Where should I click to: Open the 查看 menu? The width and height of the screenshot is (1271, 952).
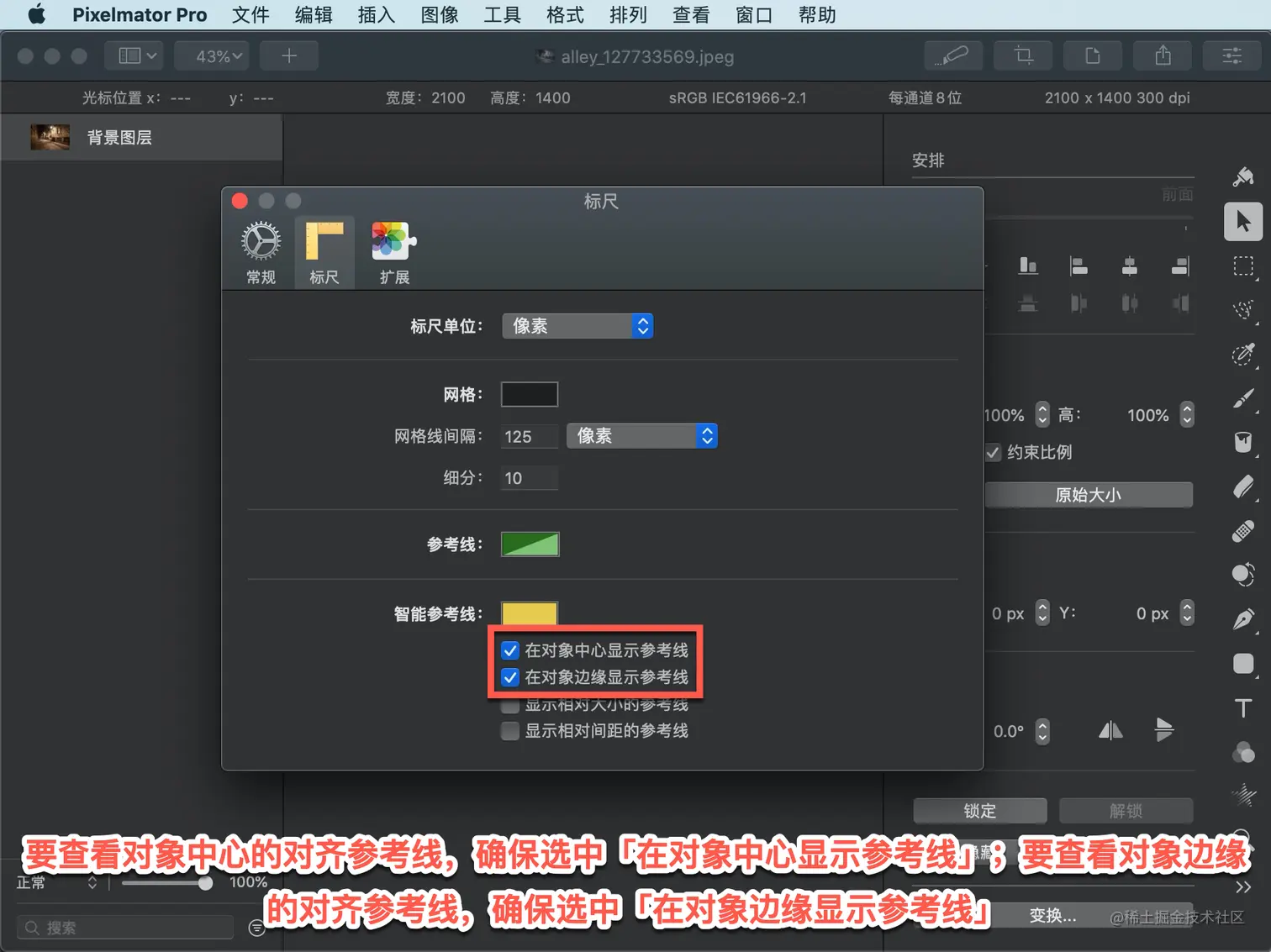(691, 14)
